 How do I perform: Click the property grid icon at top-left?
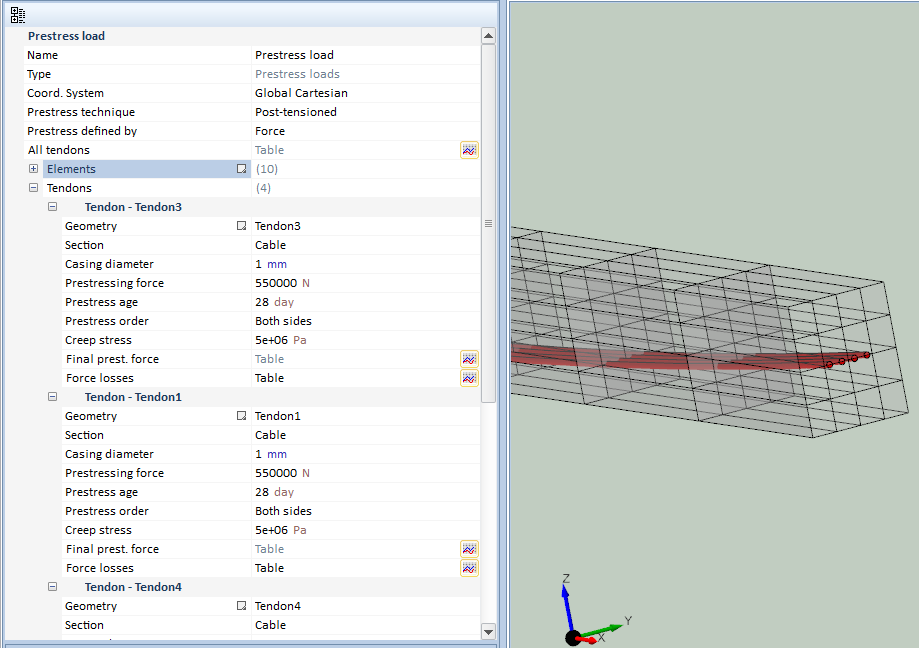(x=17, y=14)
